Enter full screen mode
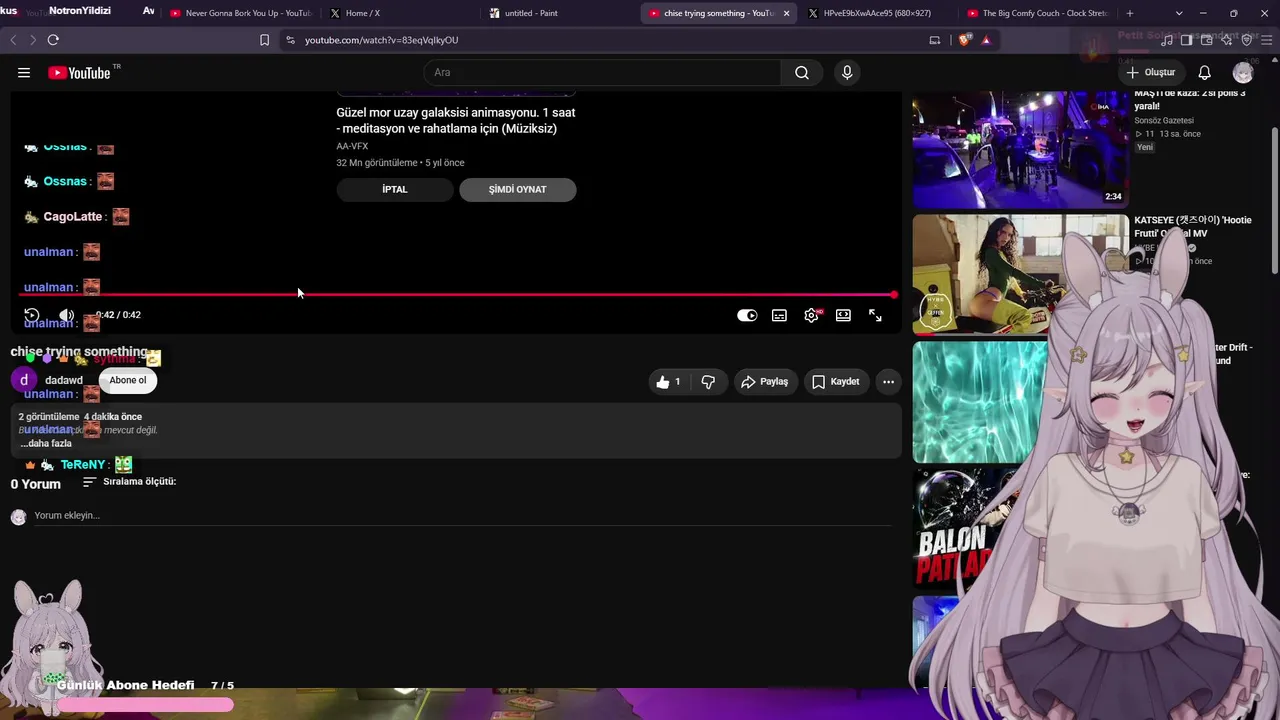 875,315
